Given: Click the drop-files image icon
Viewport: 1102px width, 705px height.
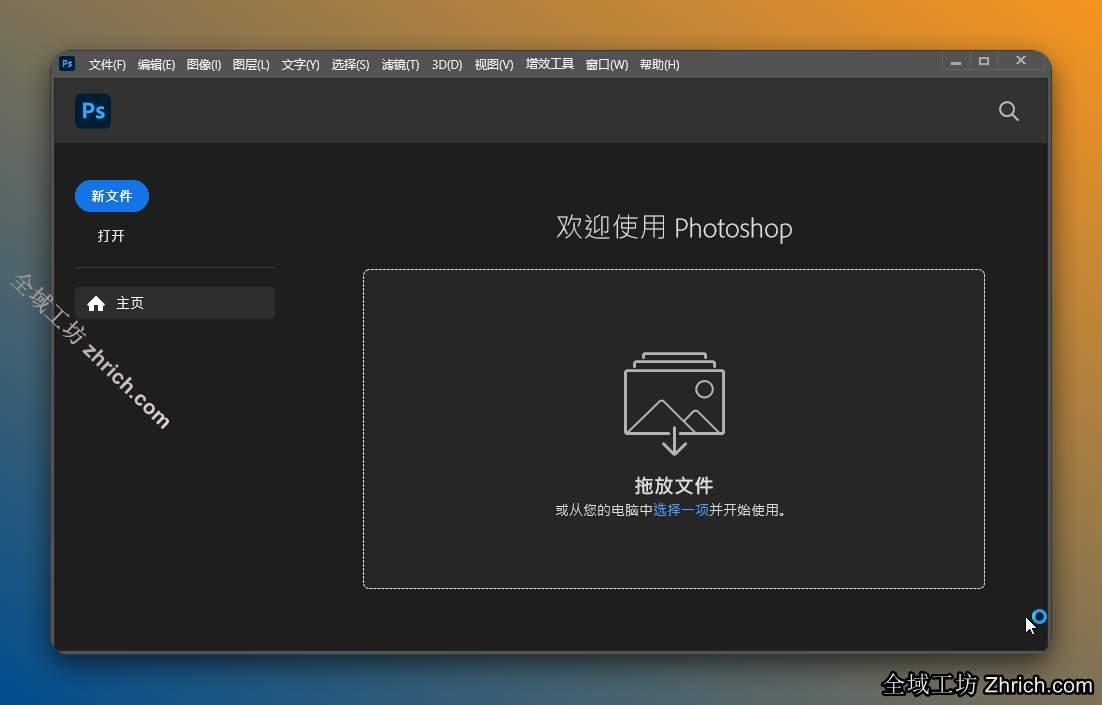Looking at the screenshot, I should point(674,403).
